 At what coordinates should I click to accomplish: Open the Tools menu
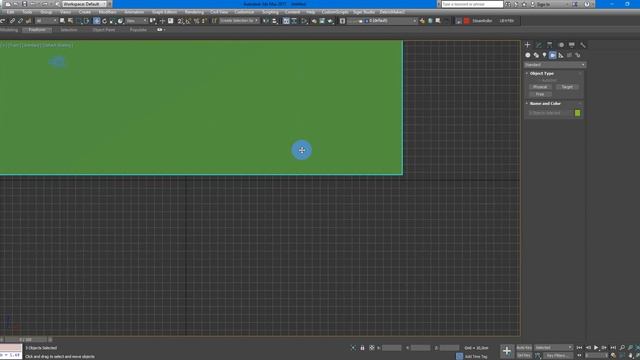point(27,12)
